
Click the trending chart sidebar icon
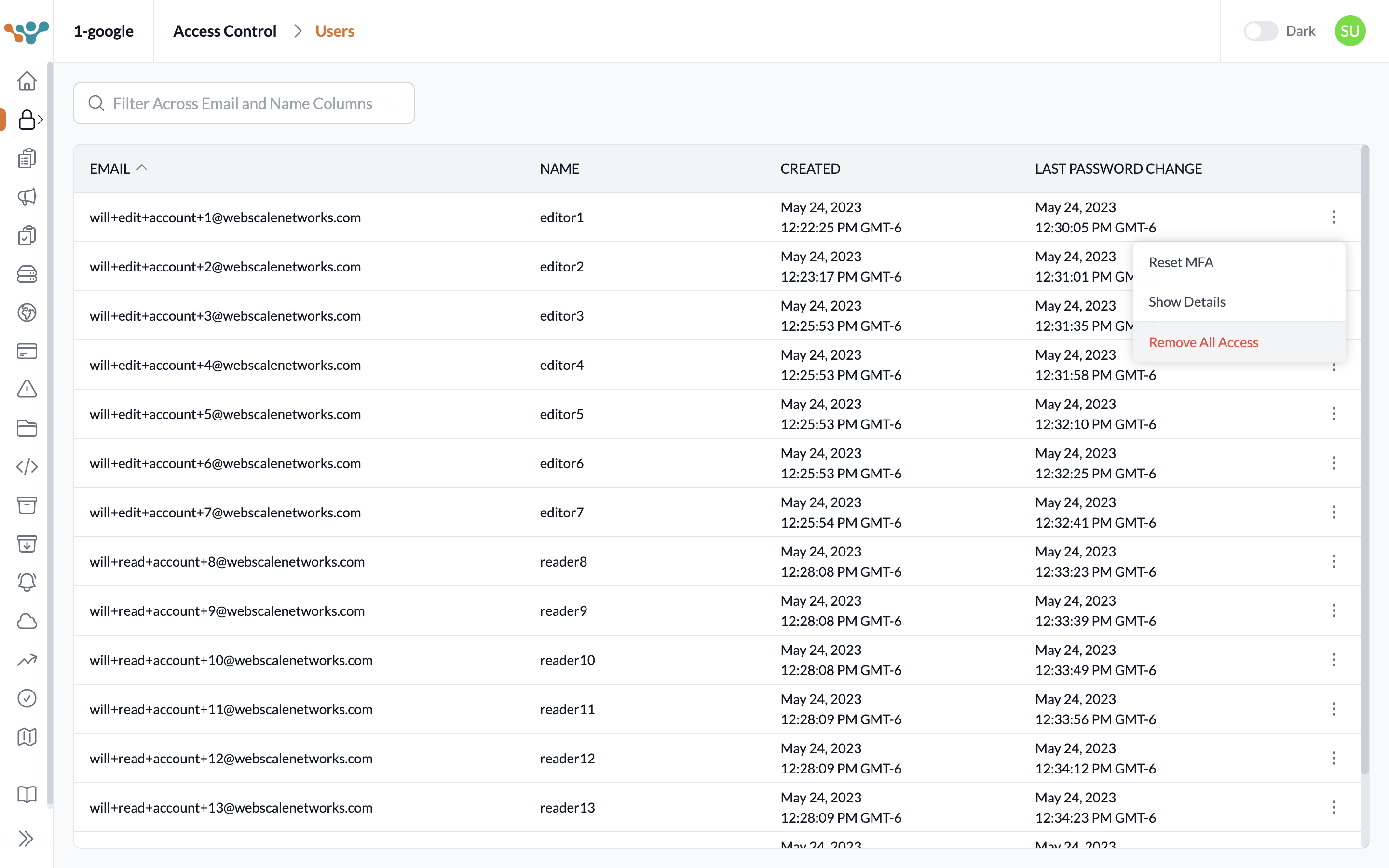27,660
